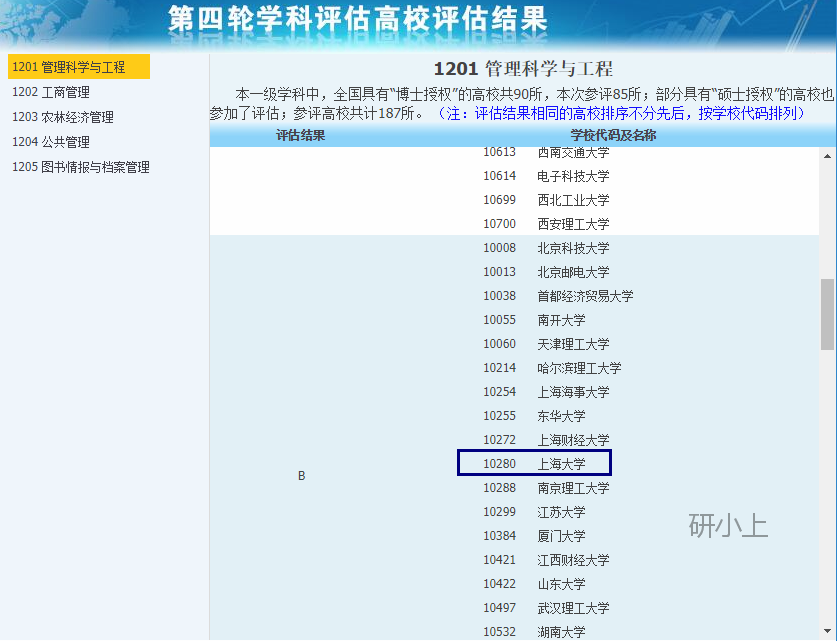Select row 10422 山东大学
This screenshot has width=837, height=641.
point(534,584)
